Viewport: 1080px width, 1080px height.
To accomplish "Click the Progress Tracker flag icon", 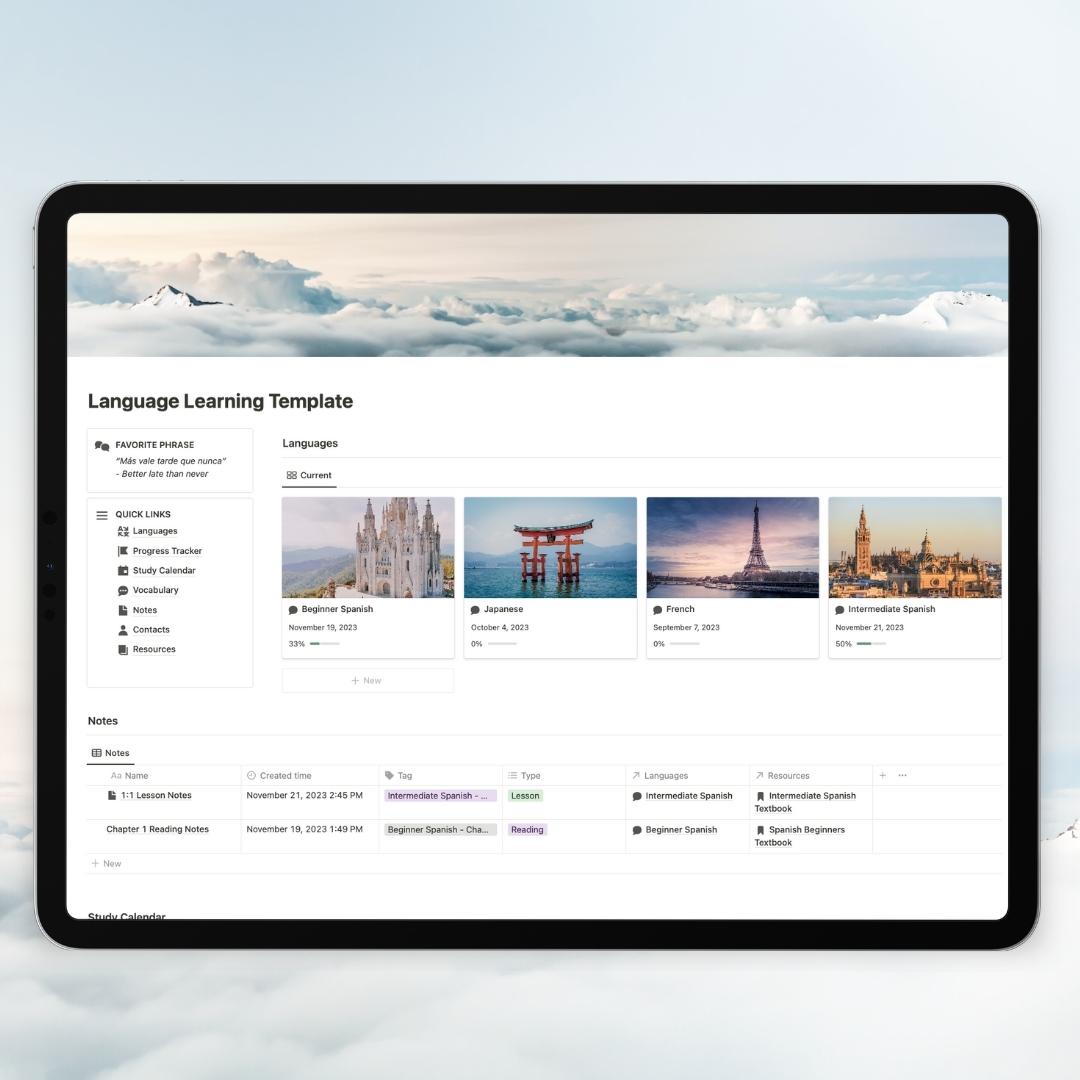I will (123, 551).
